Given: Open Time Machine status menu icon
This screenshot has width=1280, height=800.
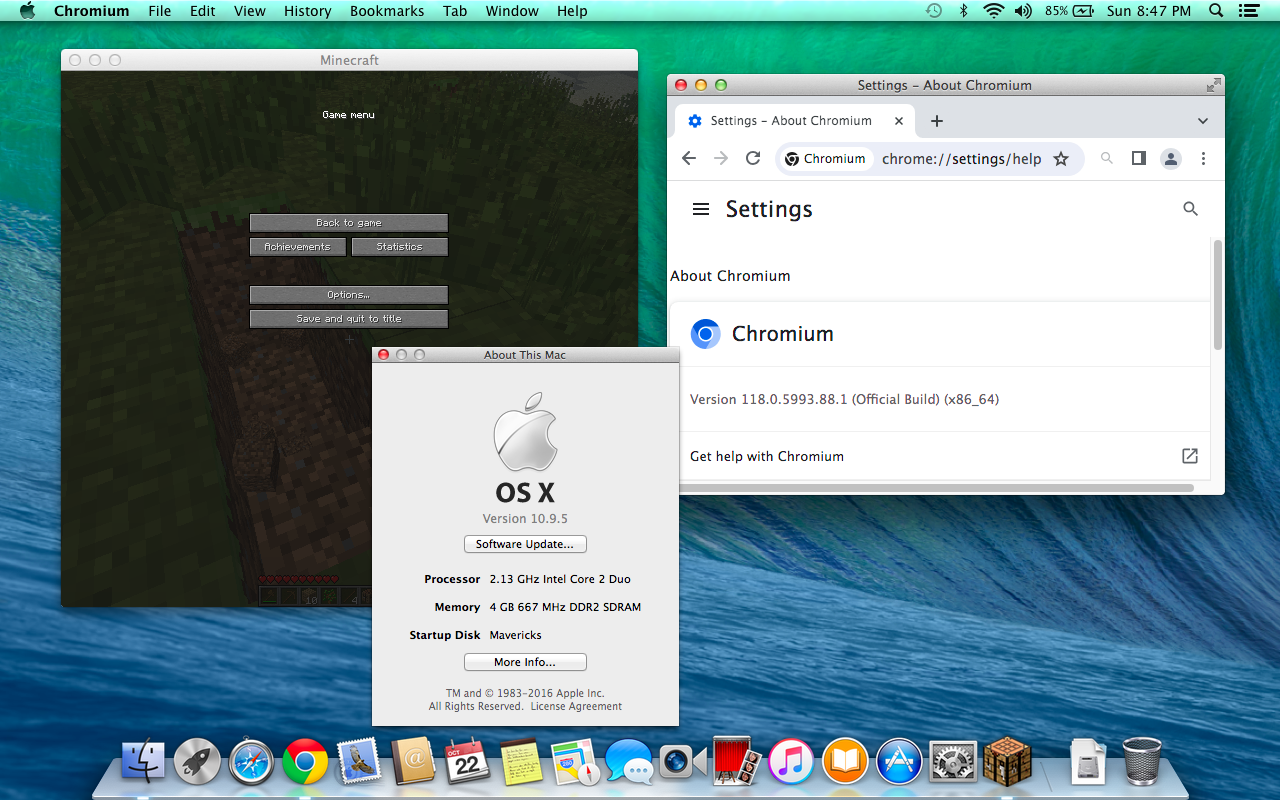Looking at the screenshot, I should pos(933,11).
